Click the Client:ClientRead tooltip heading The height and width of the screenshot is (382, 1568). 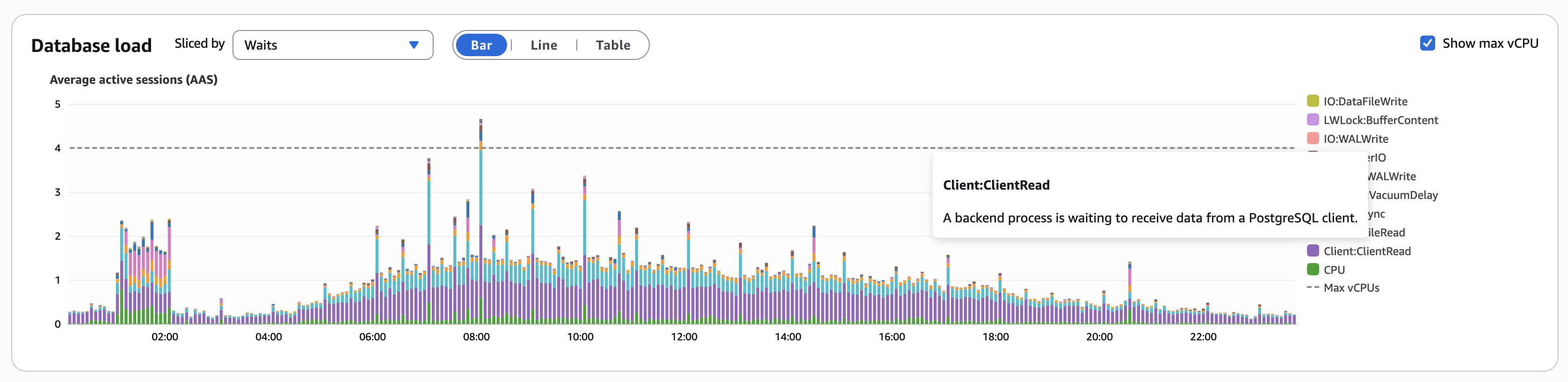tap(996, 185)
